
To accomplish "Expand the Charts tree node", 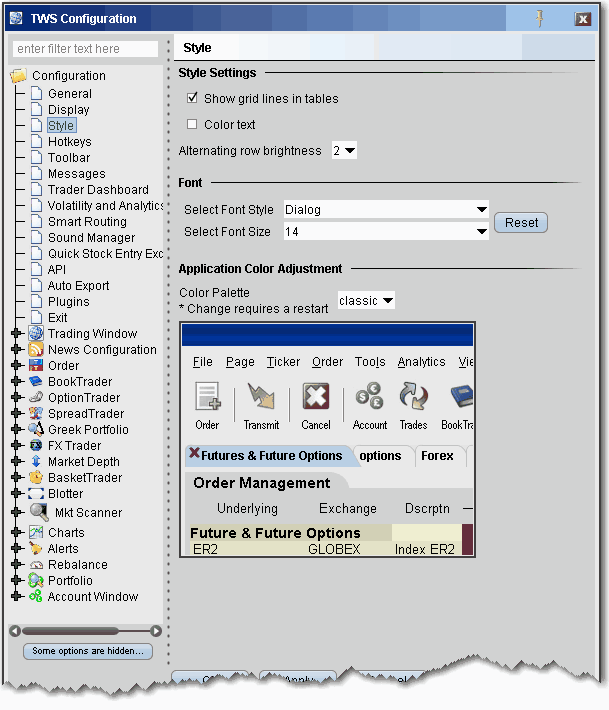I will click(x=17, y=532).
